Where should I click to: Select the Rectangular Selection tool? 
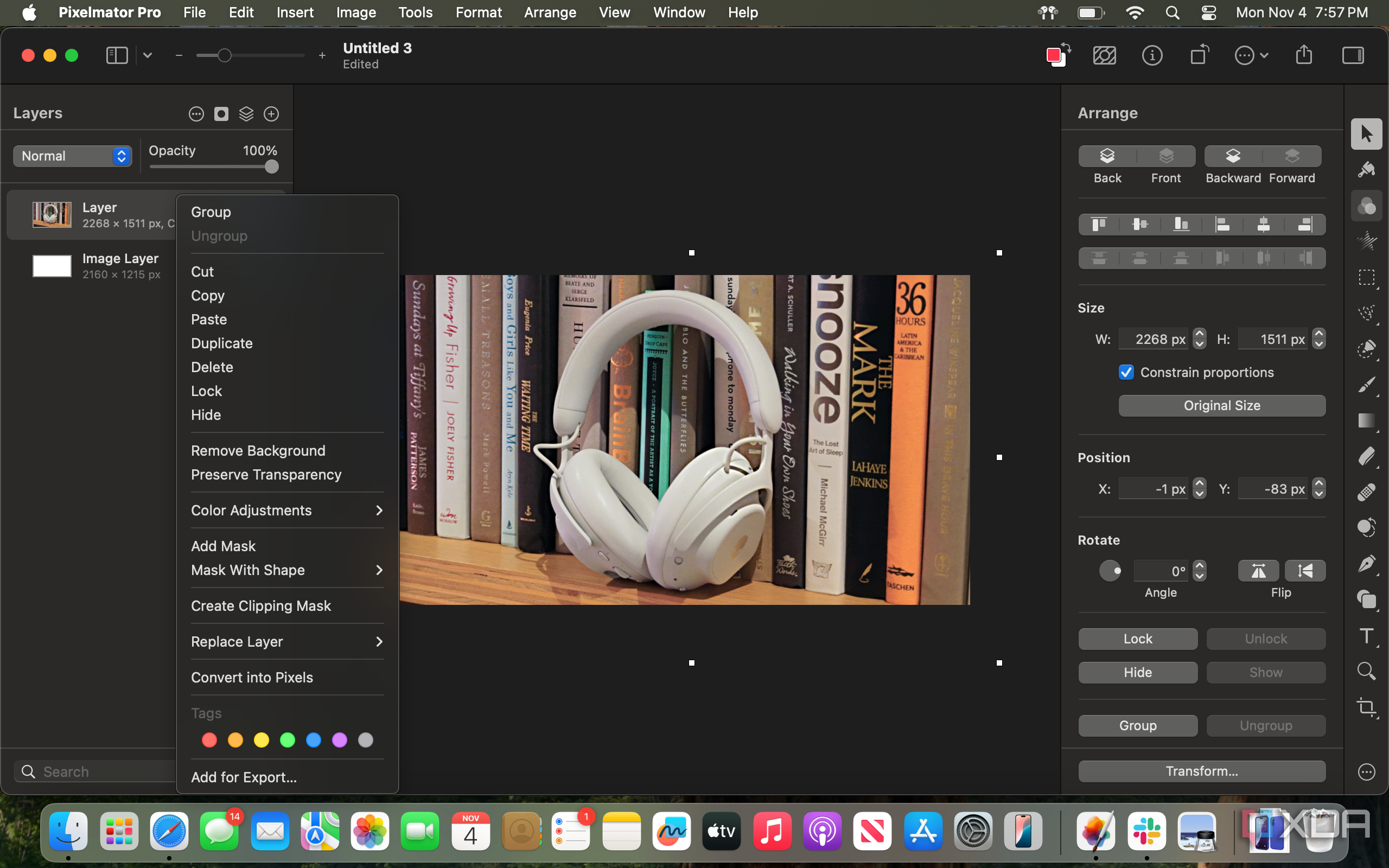[1366, 277]
